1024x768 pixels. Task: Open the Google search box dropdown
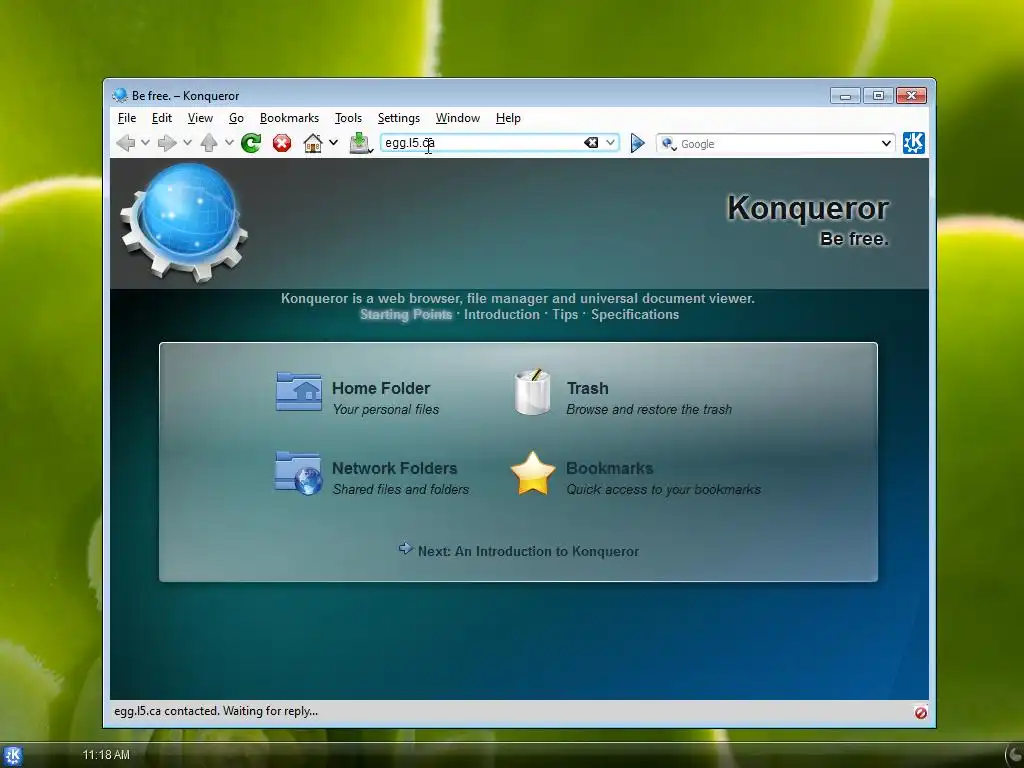(886, 143)
